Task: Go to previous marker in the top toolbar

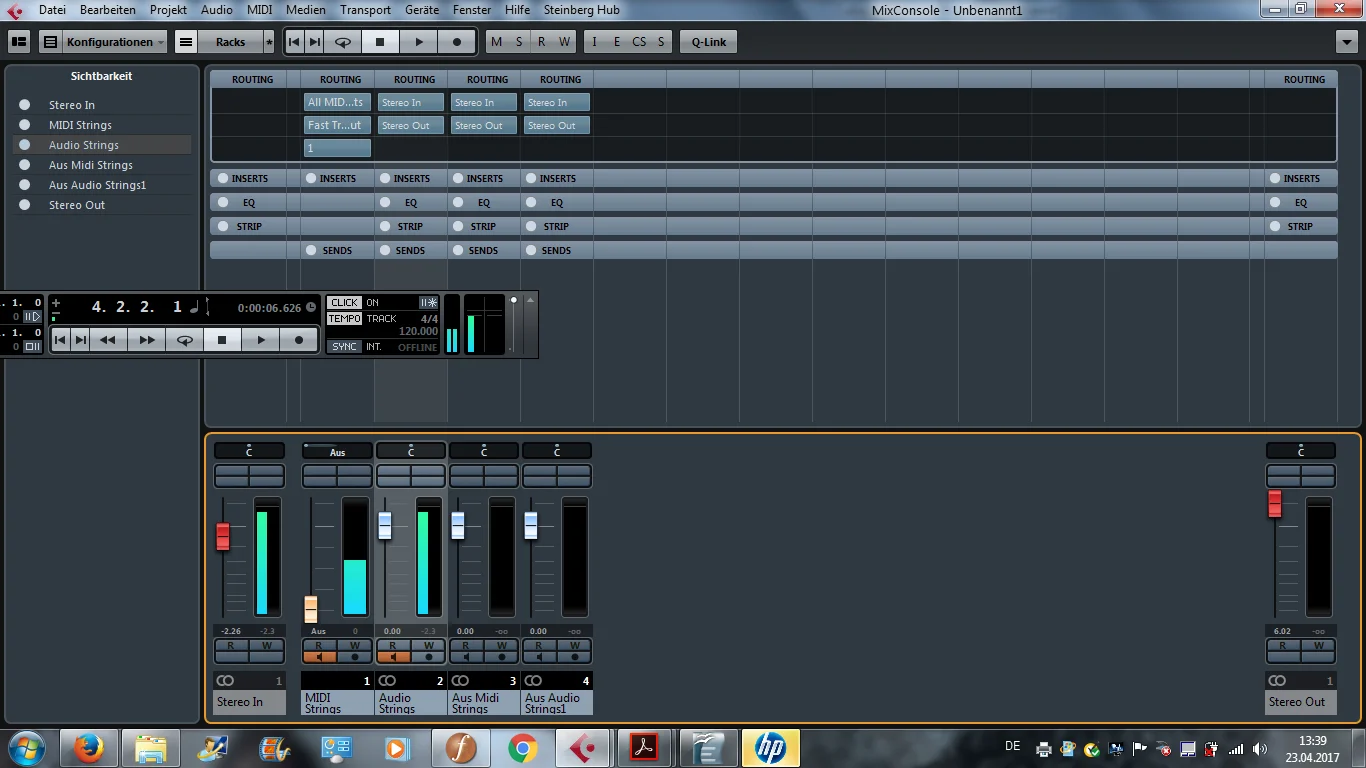Action: pyautogui.click(x=294, y=42)
